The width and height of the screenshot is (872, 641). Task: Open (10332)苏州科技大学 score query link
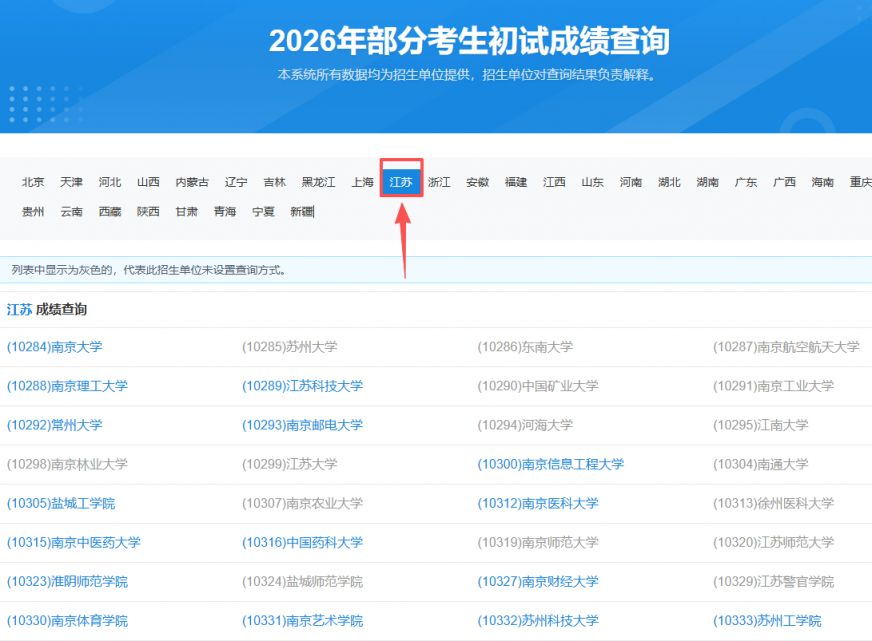tap(538, 620)
